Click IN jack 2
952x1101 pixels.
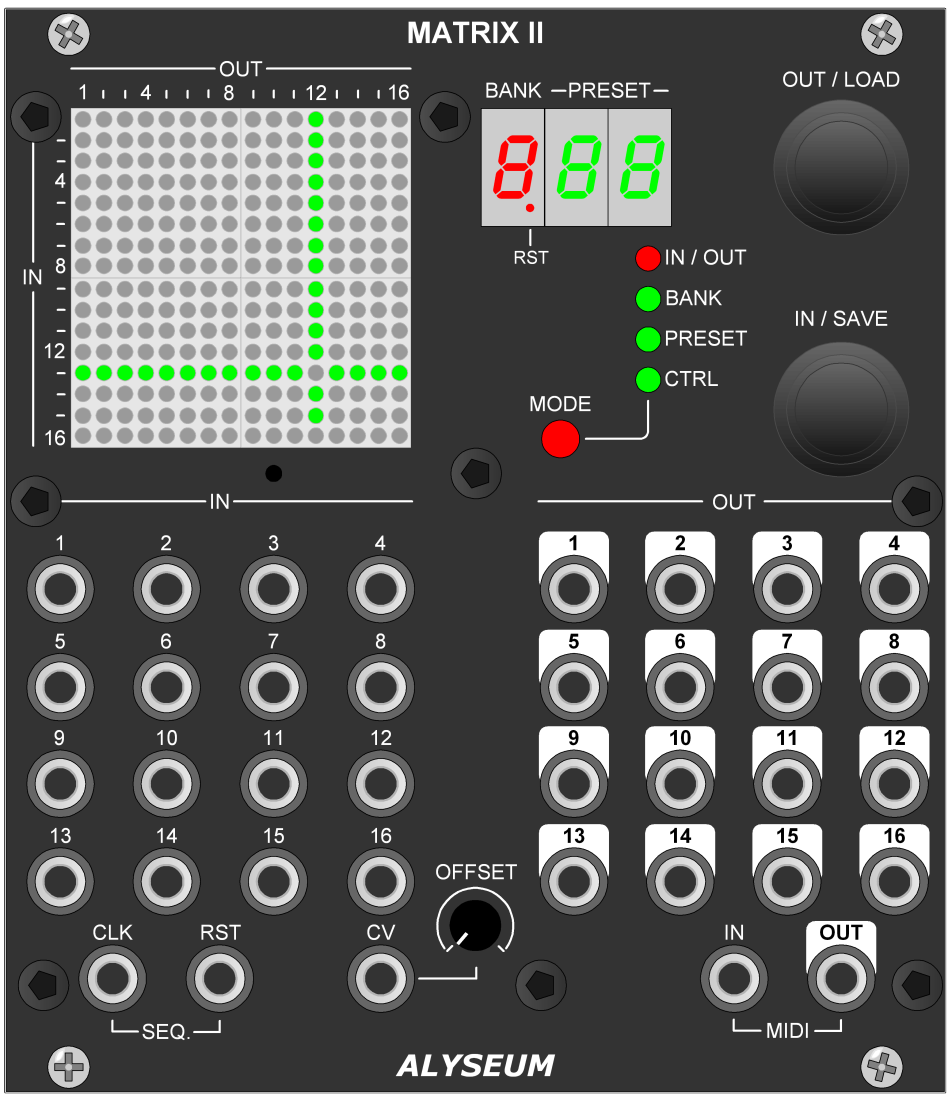(x=166, y=589)
